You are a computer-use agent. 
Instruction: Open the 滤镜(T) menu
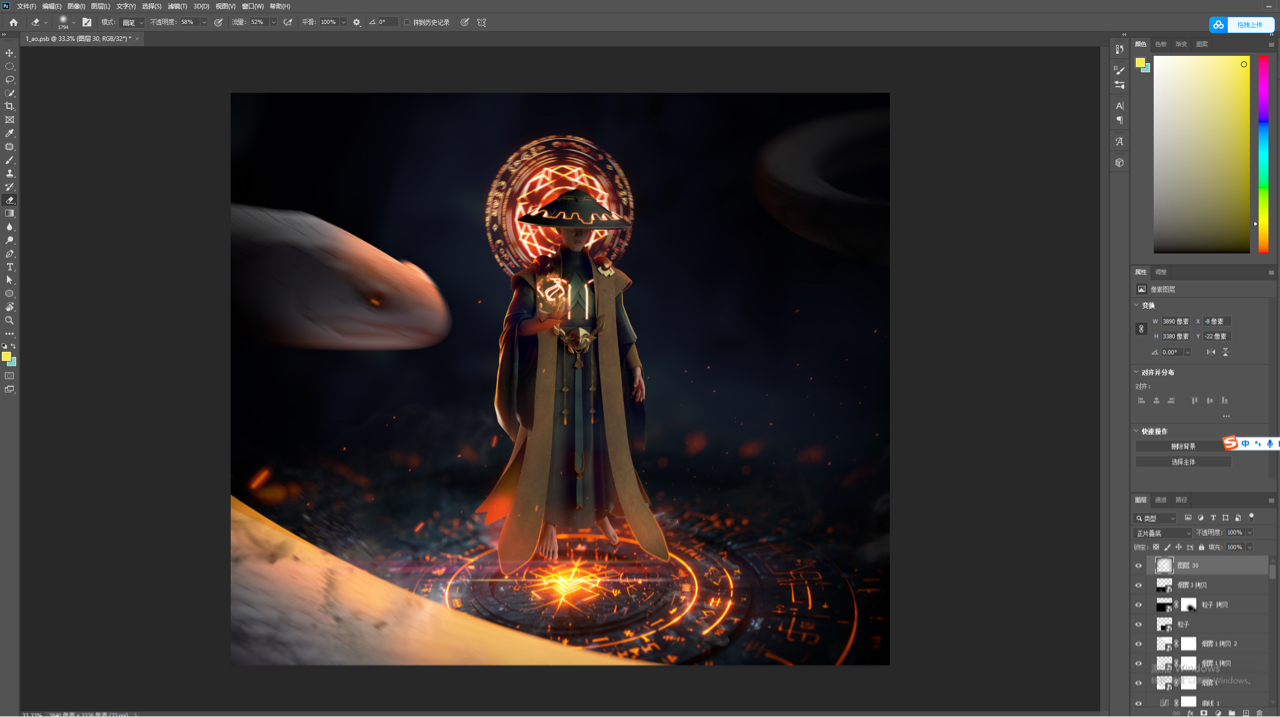click(x=177, y=6)
